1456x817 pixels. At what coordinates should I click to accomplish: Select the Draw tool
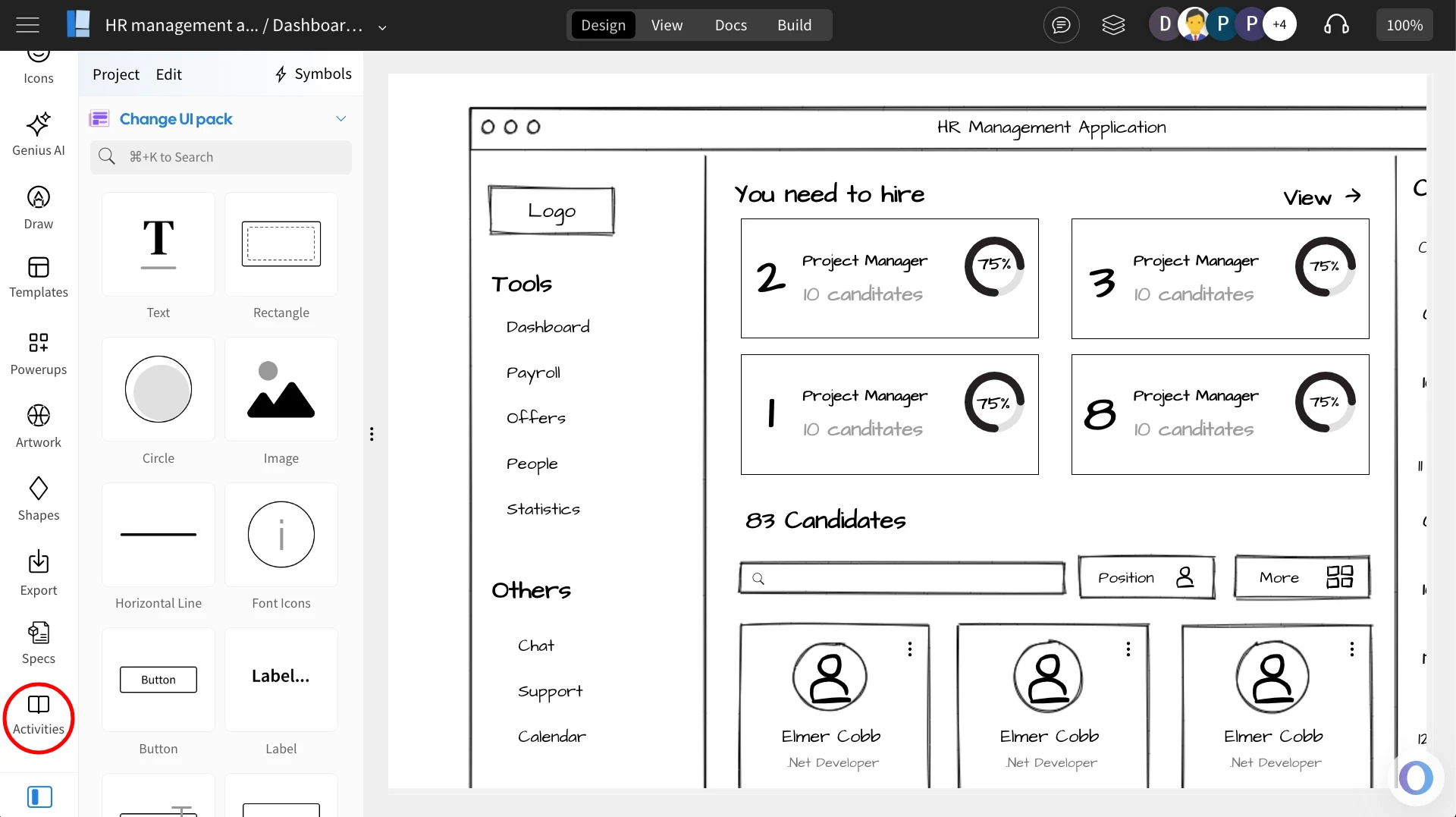(38, 206)
